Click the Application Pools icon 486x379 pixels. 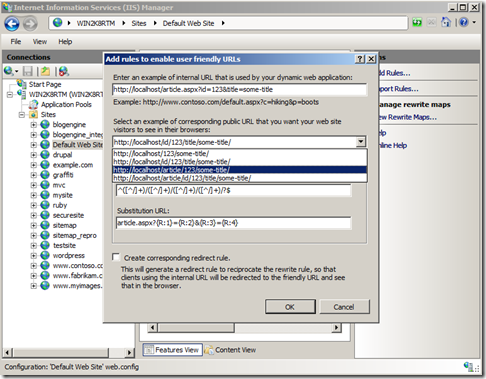(x=33, y=104)
